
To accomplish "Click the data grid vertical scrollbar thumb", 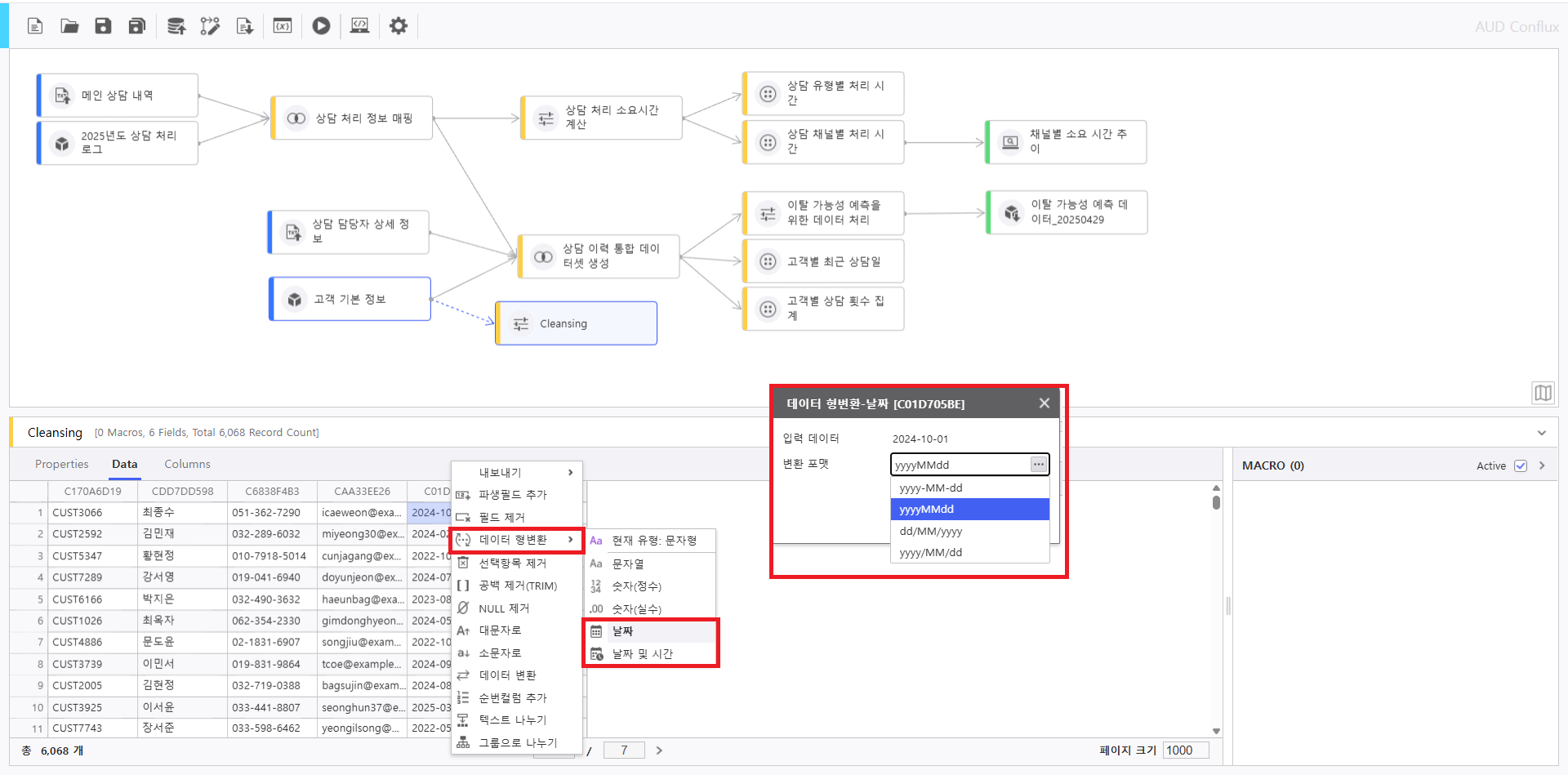I will coord(1216,502).
